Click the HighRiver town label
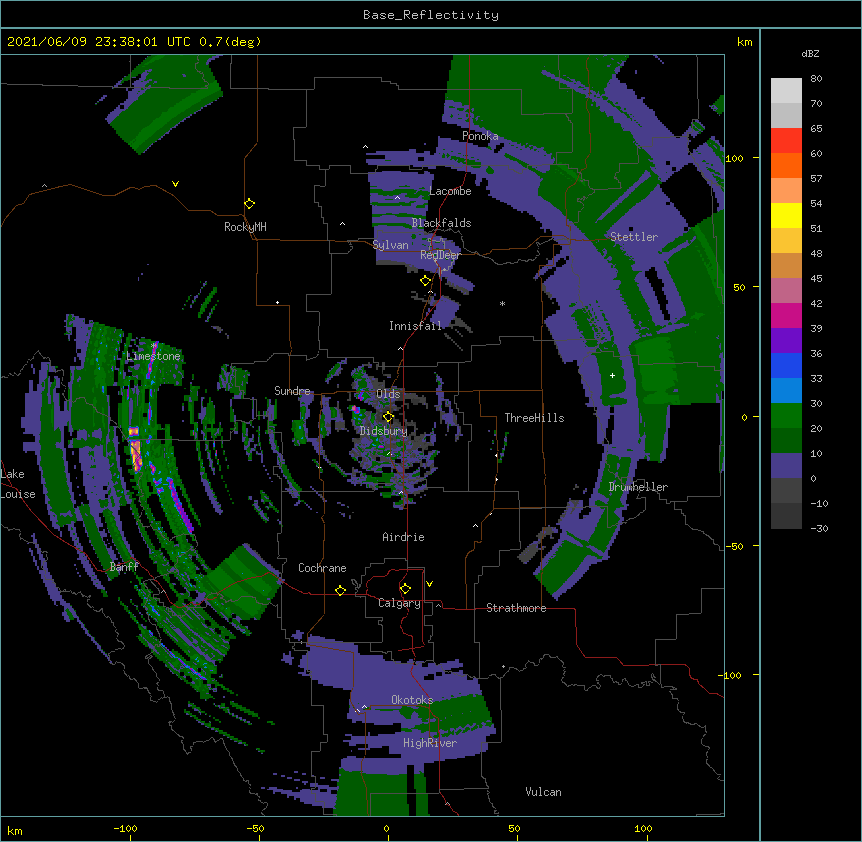The image size is (862, 842). point(430,743)
